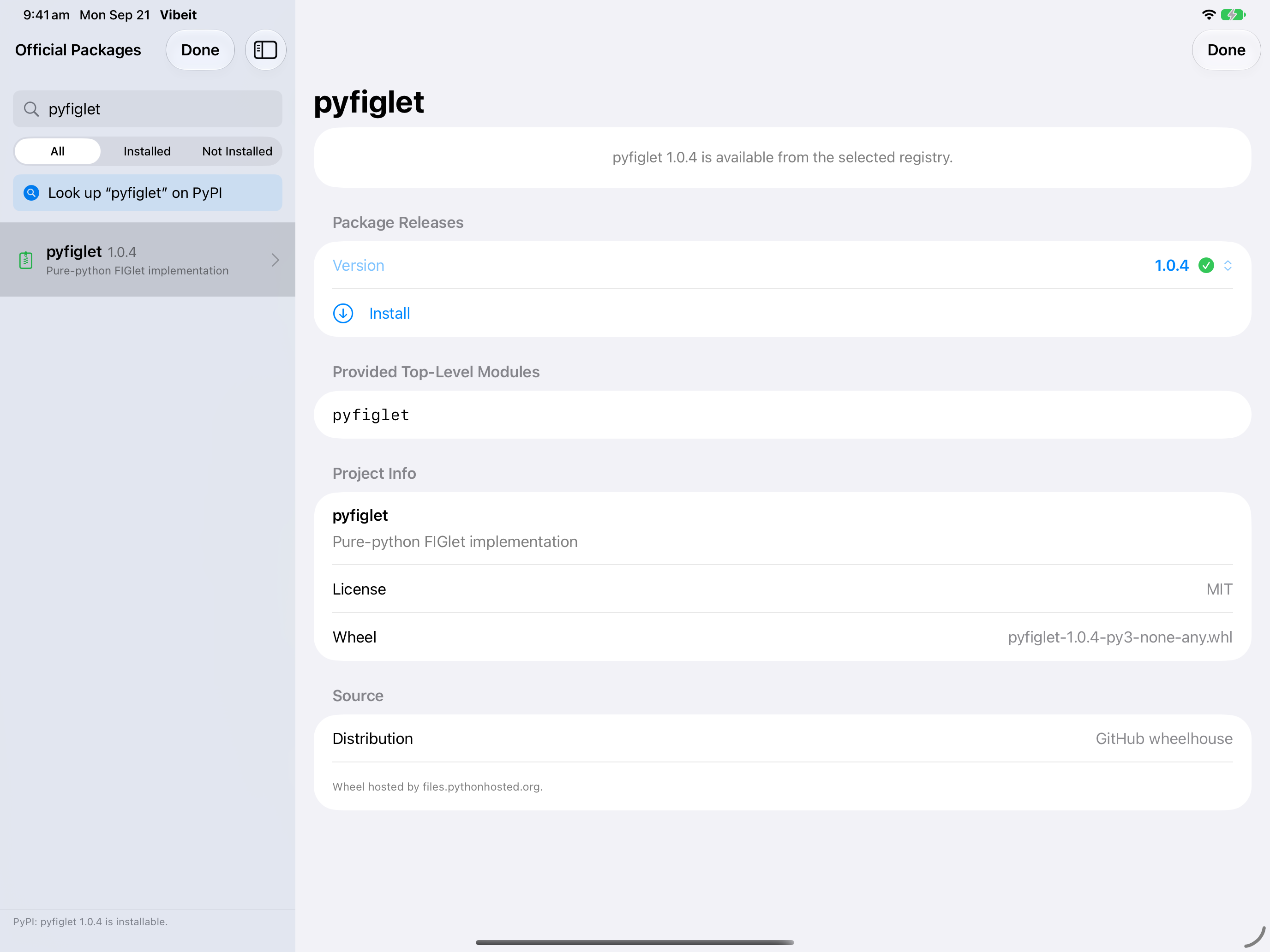Viewport: 1270px width, 952px height.
Task: Click the Wi-Fi status icon
Action: point(1209,15)
